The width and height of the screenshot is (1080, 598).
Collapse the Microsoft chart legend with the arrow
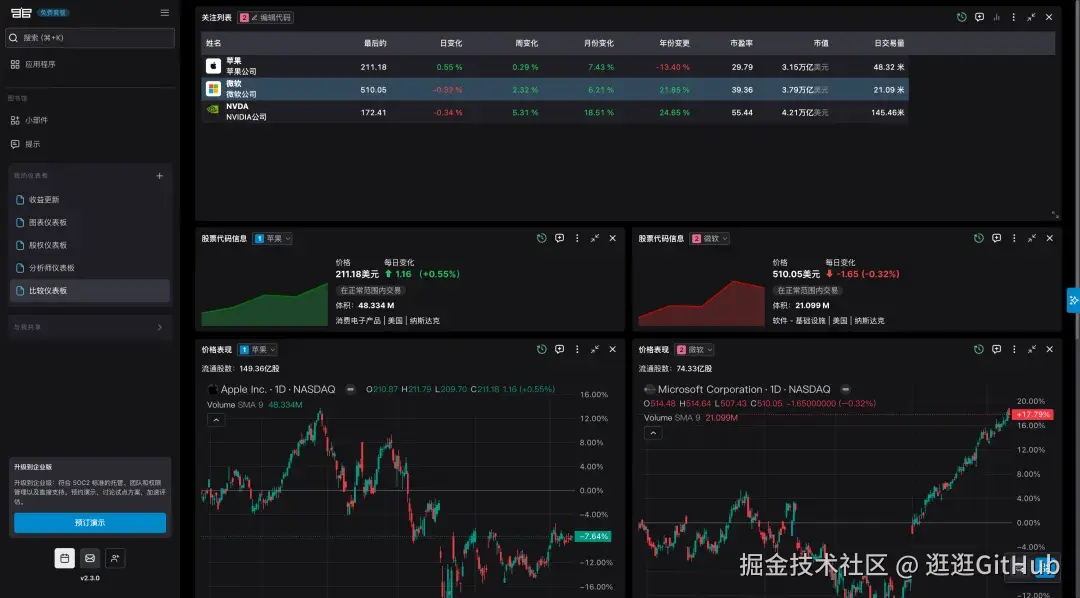[x=653, y=433]
